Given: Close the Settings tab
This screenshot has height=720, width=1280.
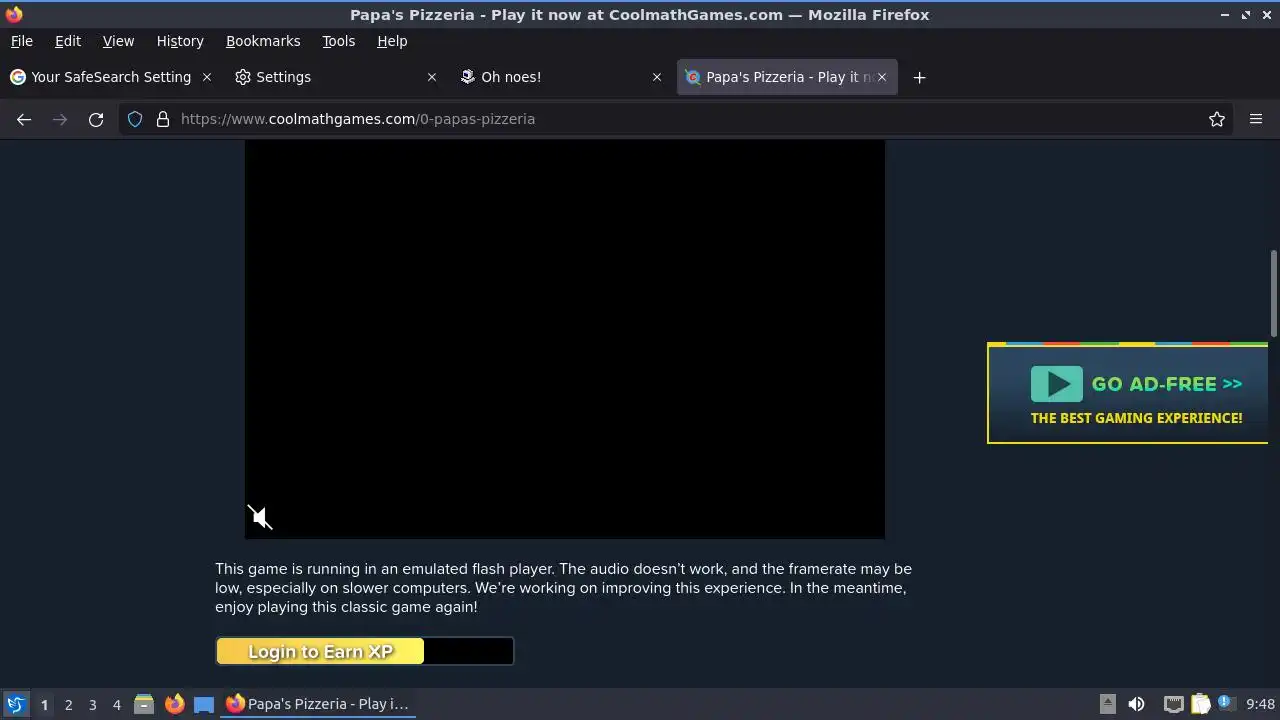Looking at the screenshot, I should [432, 77].
